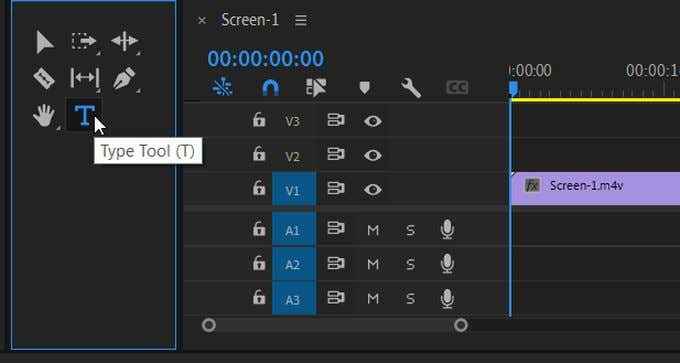Click the timeline zoom scrollbar handle
The width and height of the screenshot is (680, 363).
[x=335, y=325]
